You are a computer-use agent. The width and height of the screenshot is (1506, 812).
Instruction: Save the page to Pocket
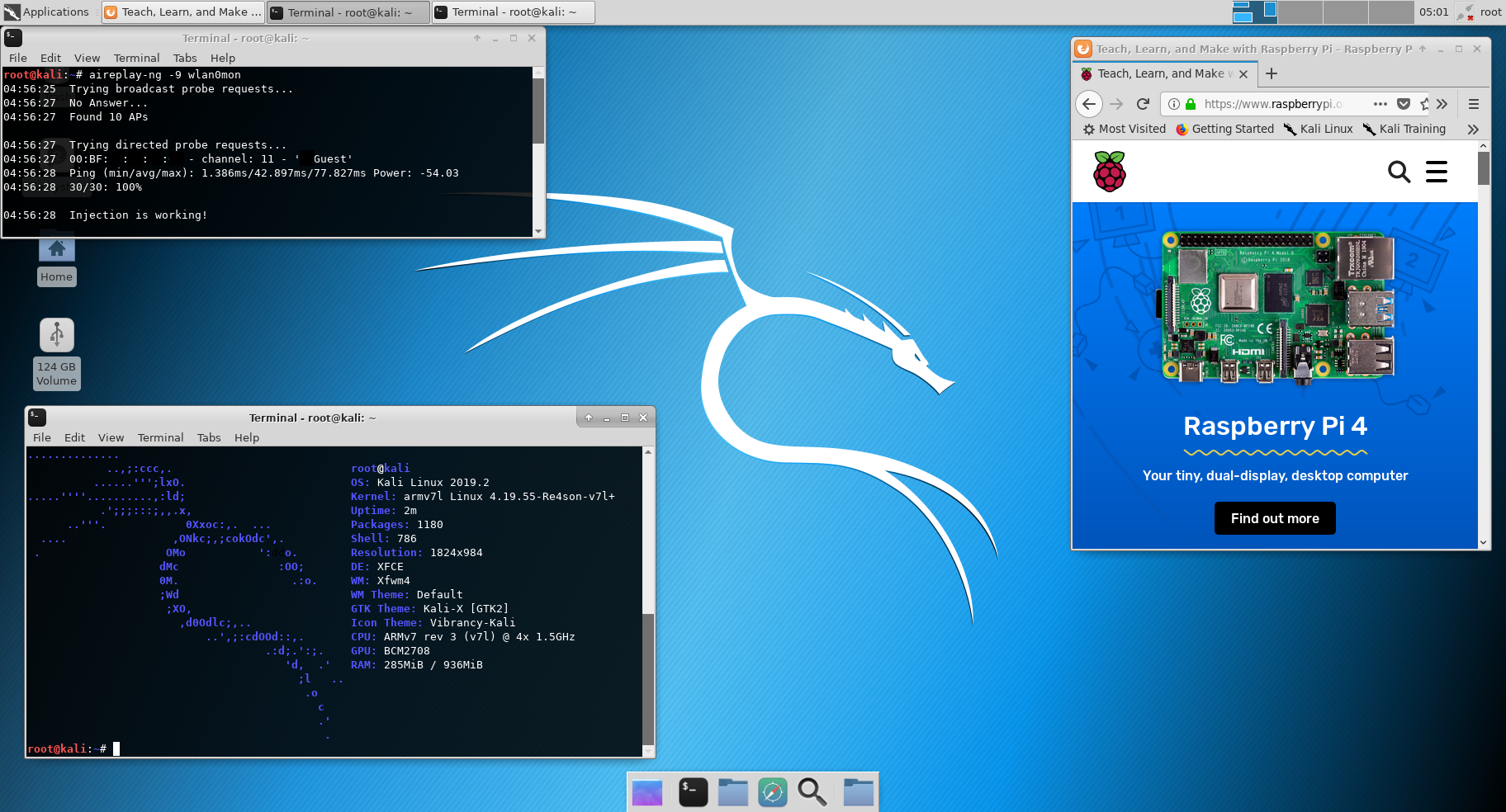[x=1404, y=104]
